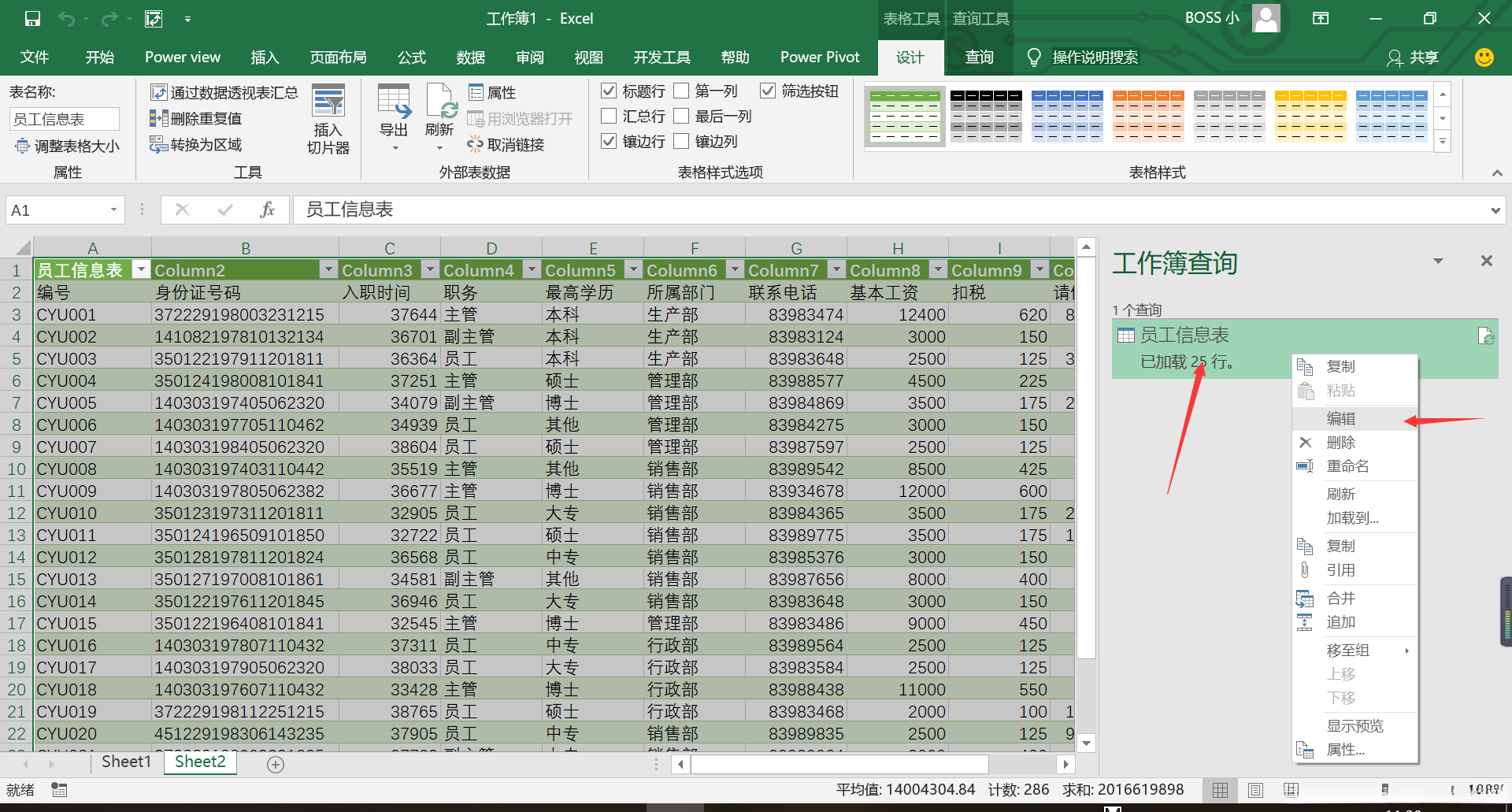Click inside the formula bar
Screen dimensions: 1512x812
click(551, 209)
